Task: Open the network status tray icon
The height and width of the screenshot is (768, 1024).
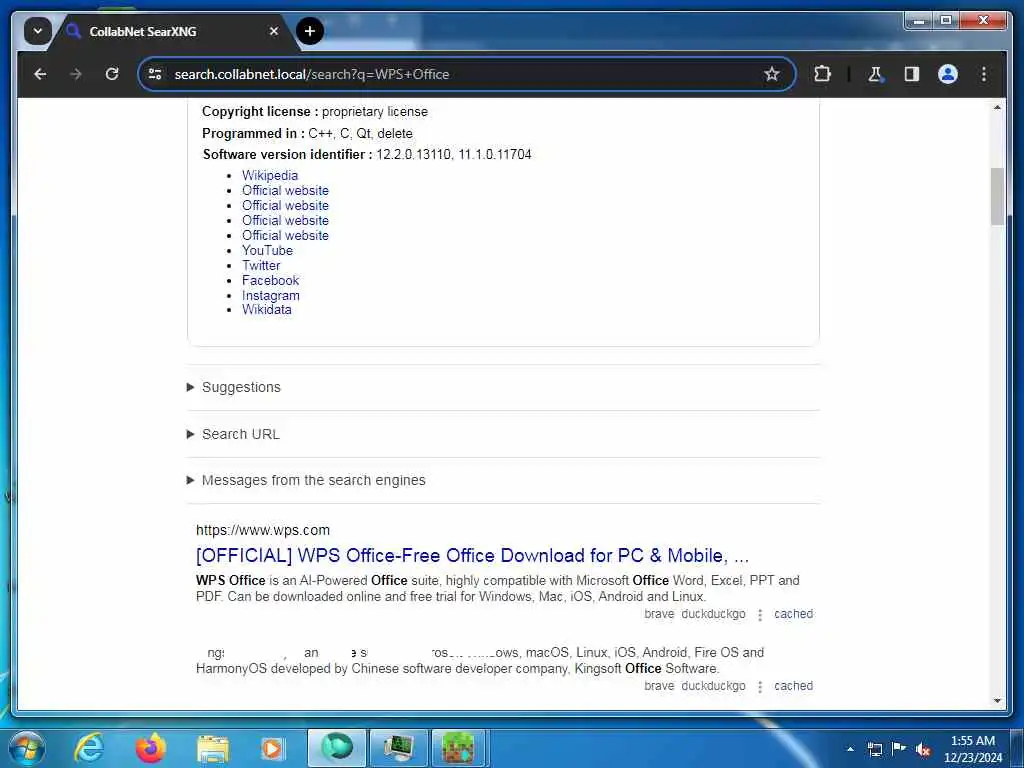Action: tap(874, 749)
